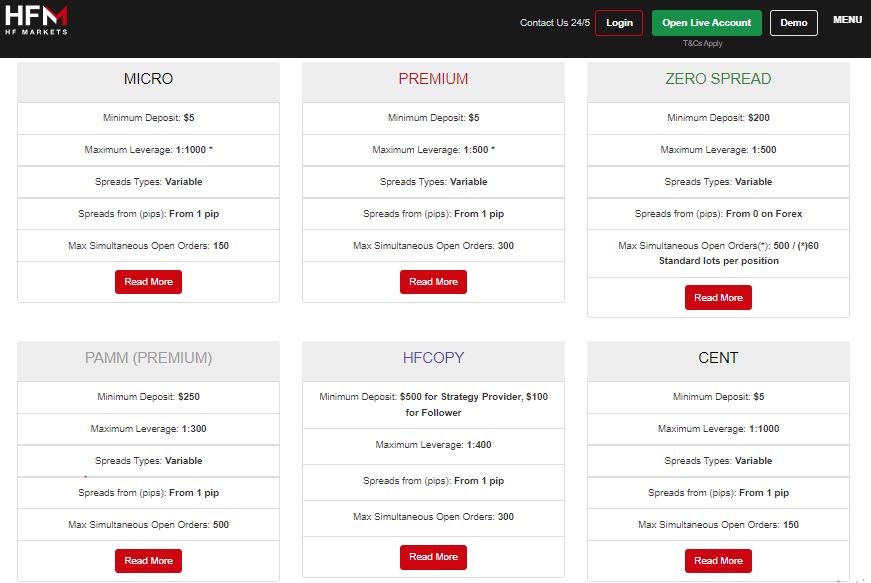Click Open Live Account button
The image size is (871, 583).
click(707, 23)
